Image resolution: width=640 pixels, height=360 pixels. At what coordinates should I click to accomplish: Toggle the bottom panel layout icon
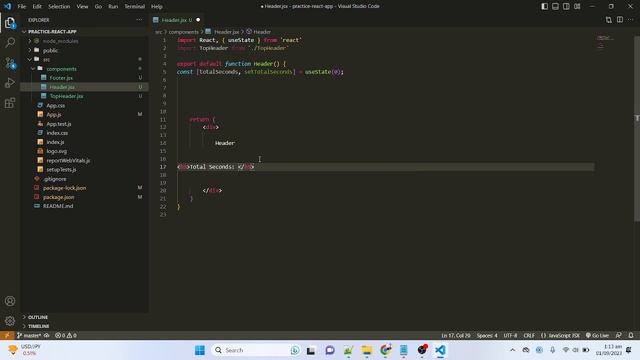click(x=555, y=6)
